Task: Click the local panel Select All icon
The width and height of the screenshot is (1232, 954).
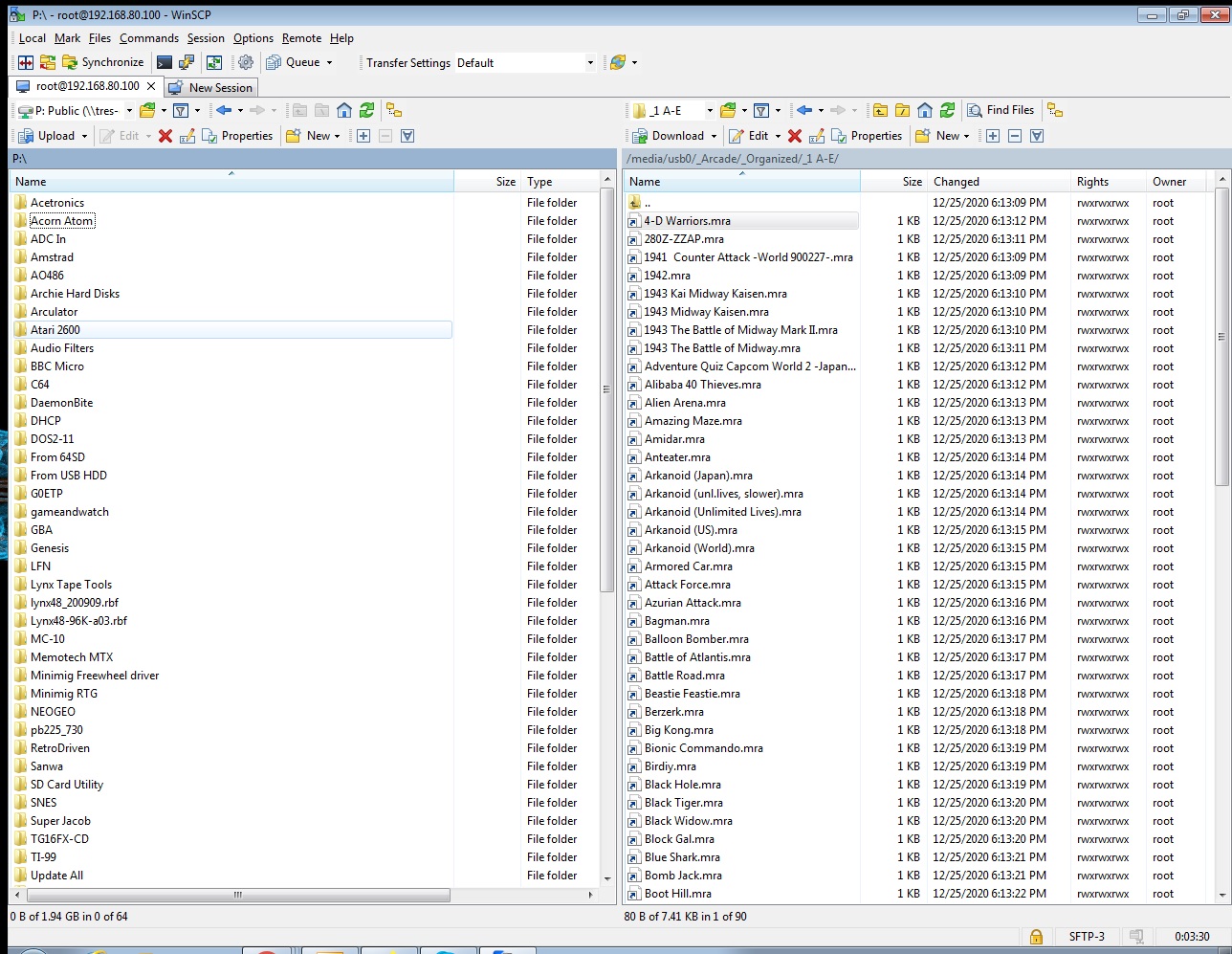Action: coord(407,136)
